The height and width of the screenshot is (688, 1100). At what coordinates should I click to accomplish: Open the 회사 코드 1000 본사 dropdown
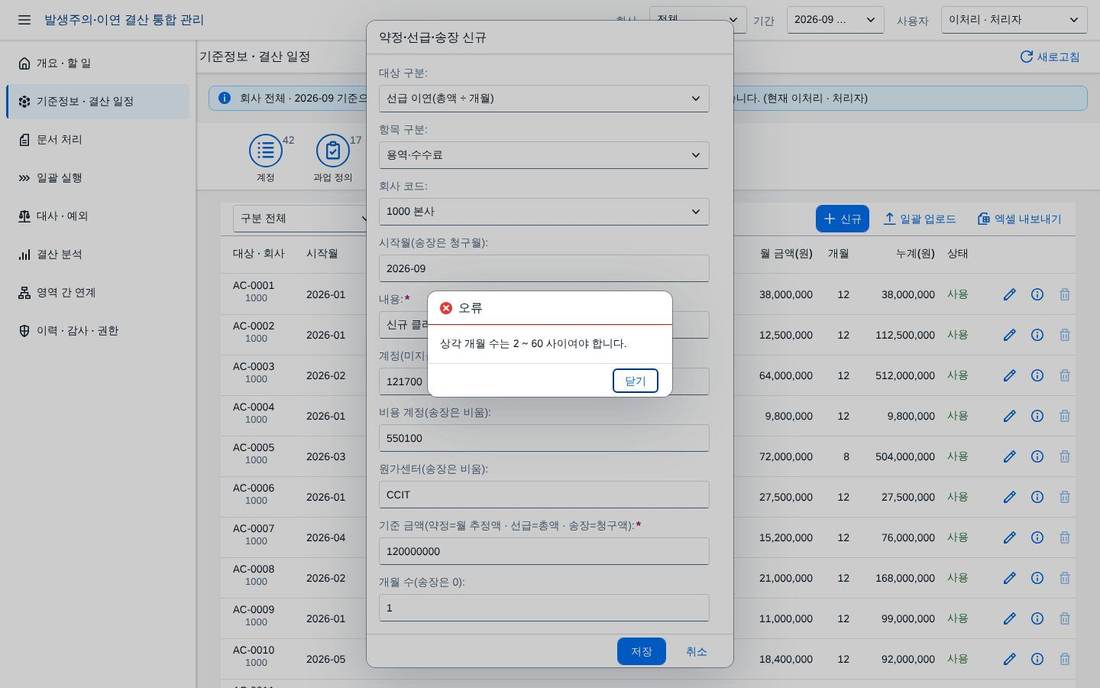coord(544,211)
